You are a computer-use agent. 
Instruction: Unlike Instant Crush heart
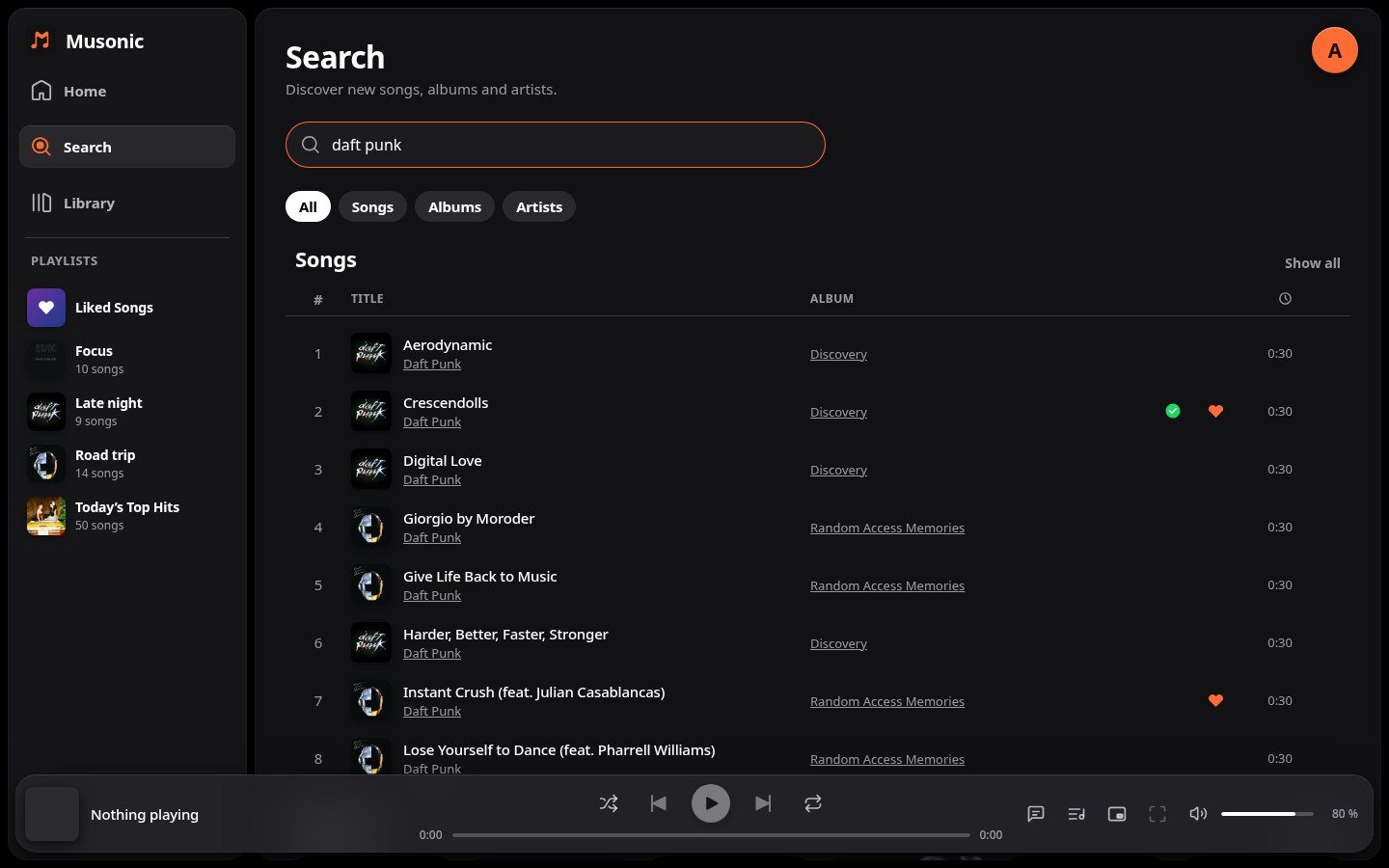click(x=1215, y=700)
